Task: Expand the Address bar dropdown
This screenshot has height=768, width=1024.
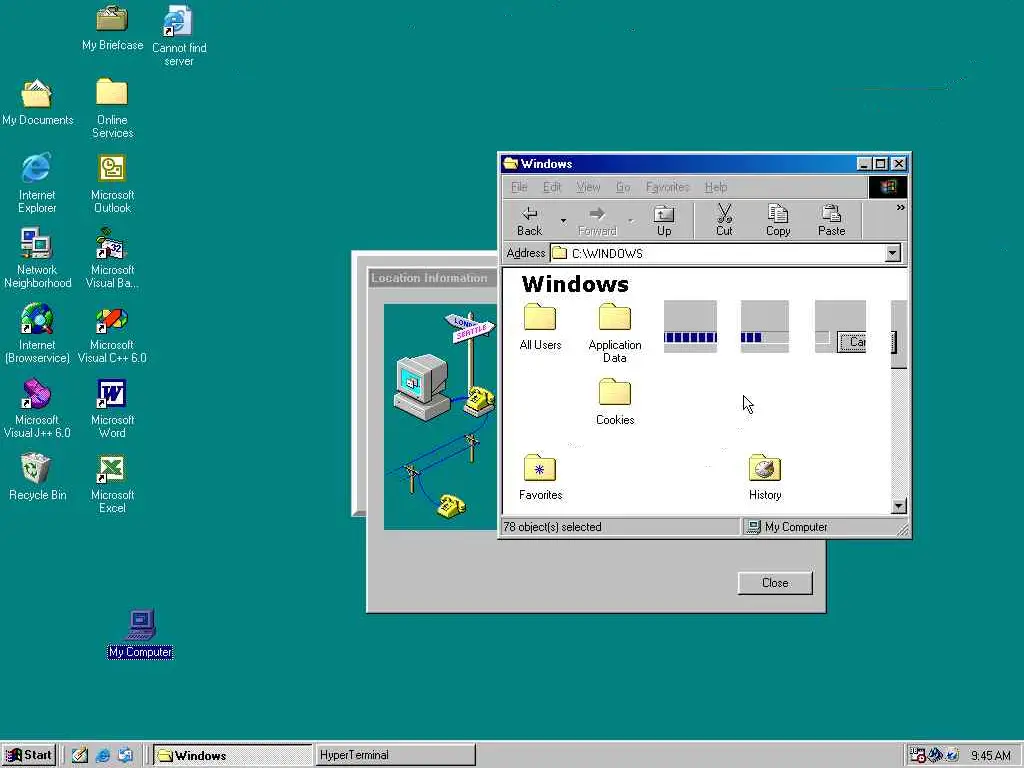Action: click(x=893, y=253)
